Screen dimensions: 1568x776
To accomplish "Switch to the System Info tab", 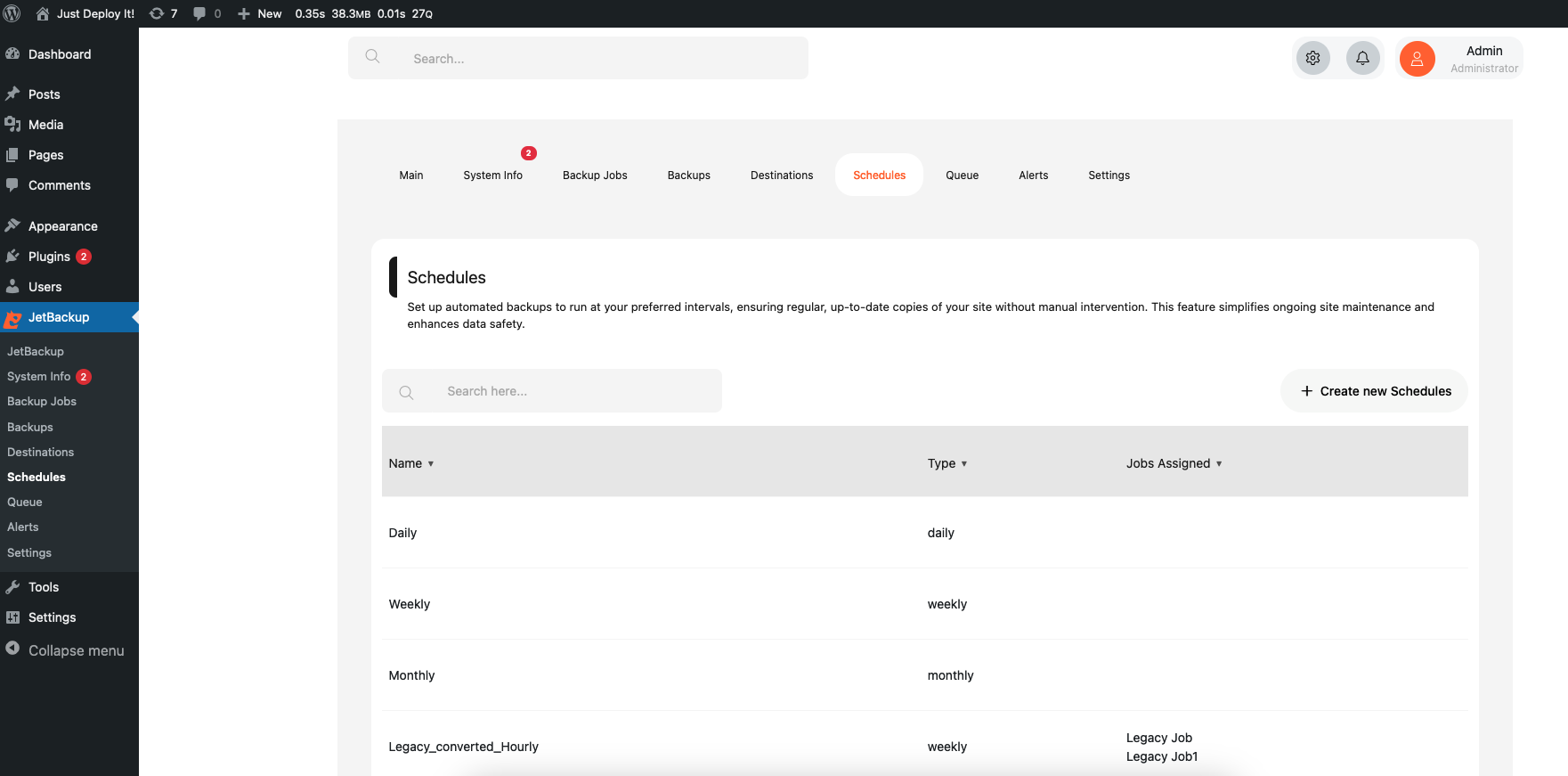I will tap(492, 176).
